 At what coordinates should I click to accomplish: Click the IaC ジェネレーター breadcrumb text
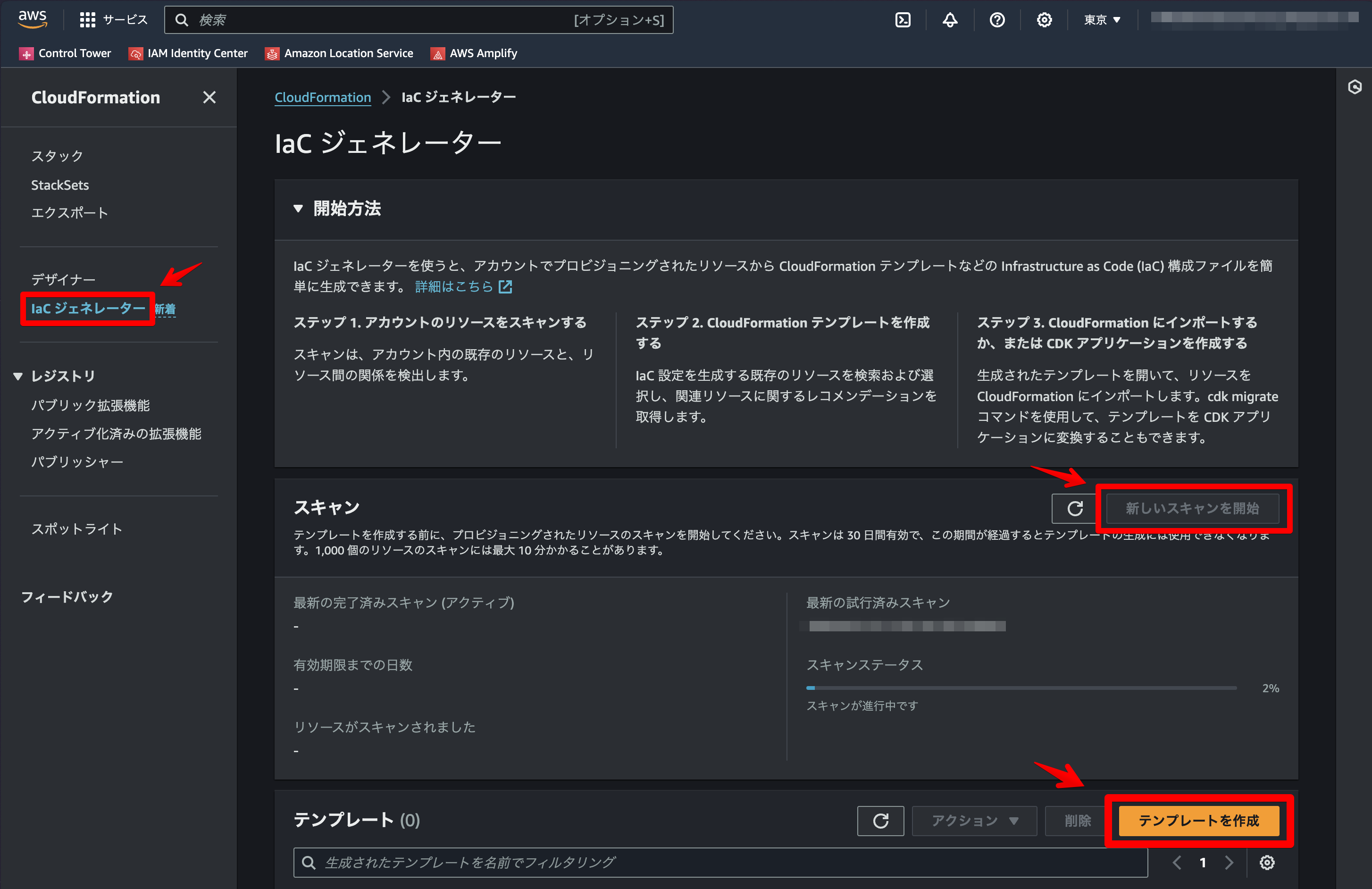pos(459,97)
